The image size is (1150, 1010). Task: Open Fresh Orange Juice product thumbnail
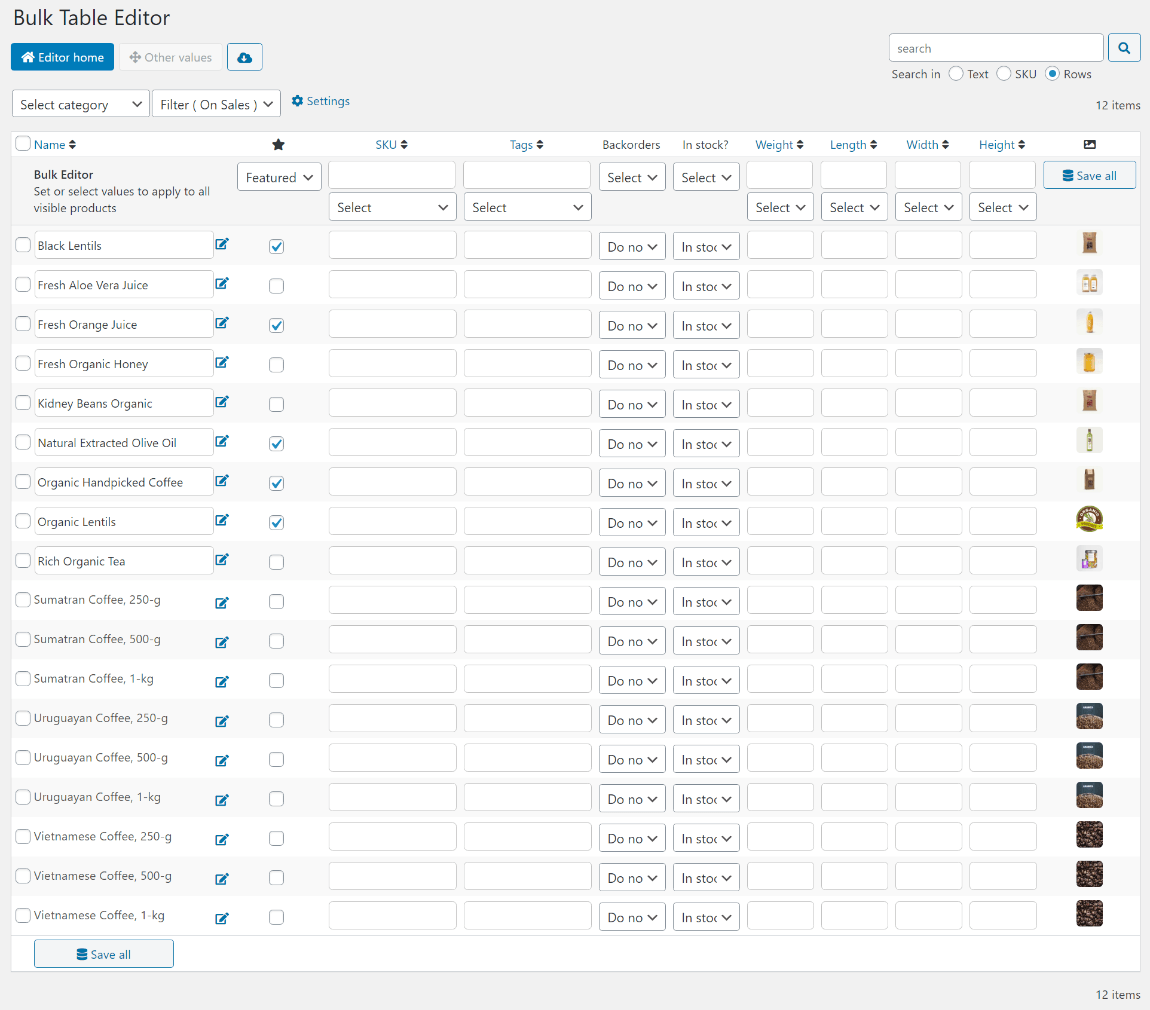(x=1090, y=322)
